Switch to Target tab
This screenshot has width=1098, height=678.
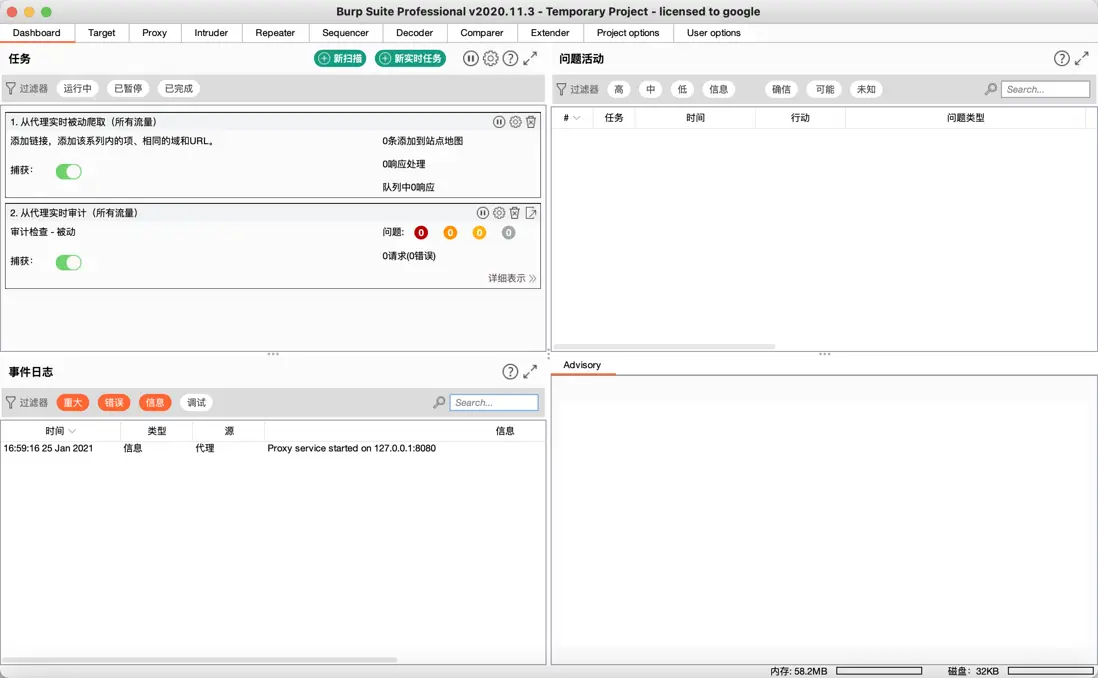[102, 33]
